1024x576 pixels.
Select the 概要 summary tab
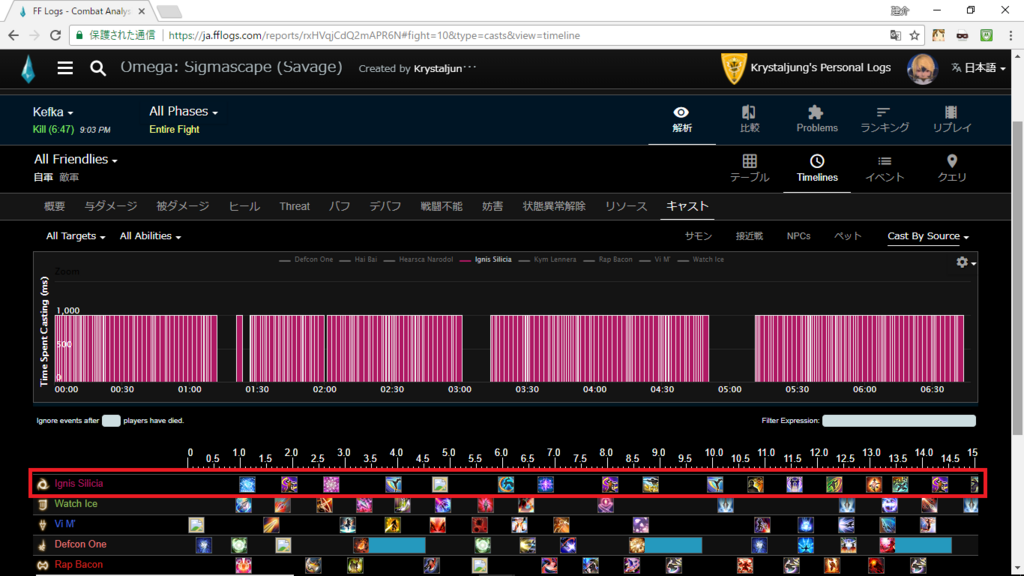tap(54, 206)
